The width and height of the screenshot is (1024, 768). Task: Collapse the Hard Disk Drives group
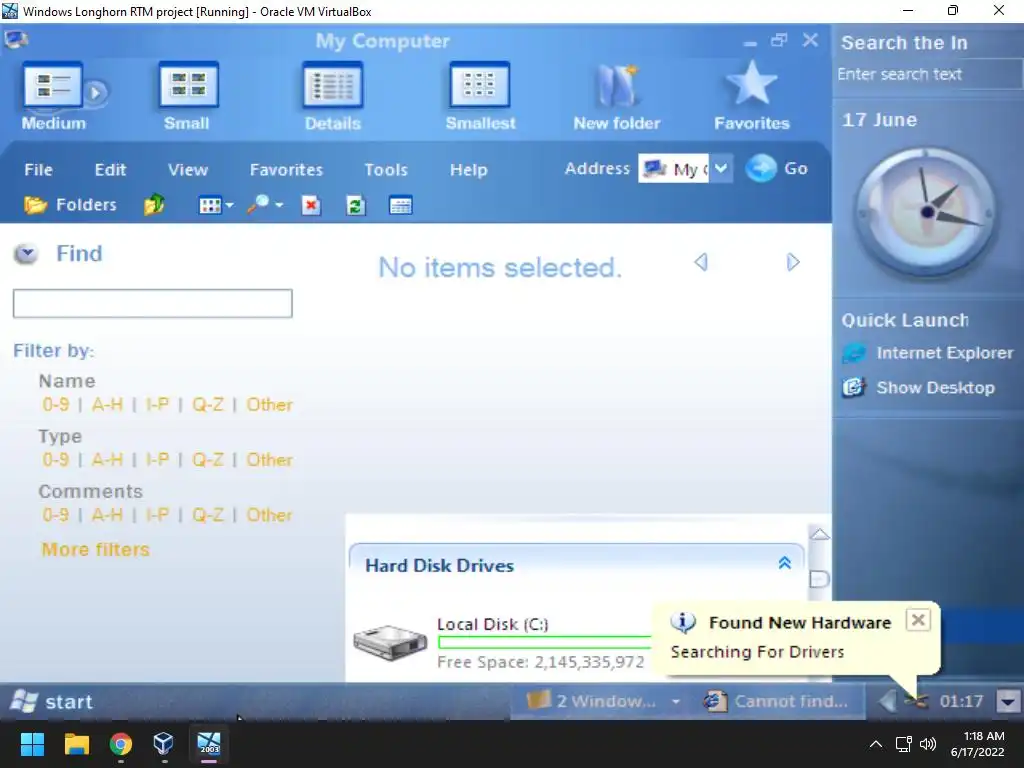click(784, 563)
